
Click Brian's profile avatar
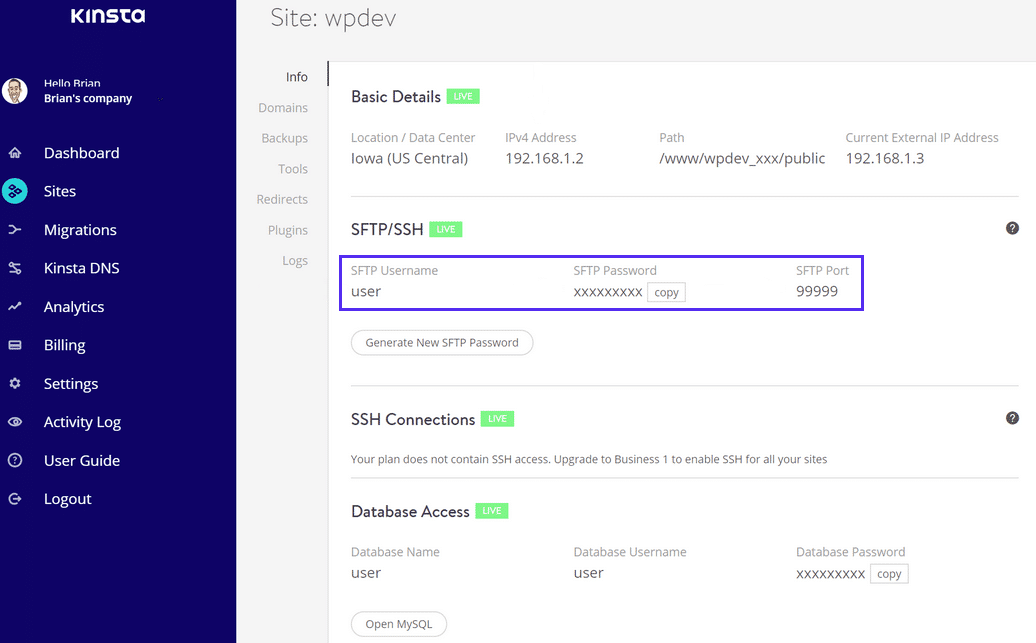click(15, 90)
